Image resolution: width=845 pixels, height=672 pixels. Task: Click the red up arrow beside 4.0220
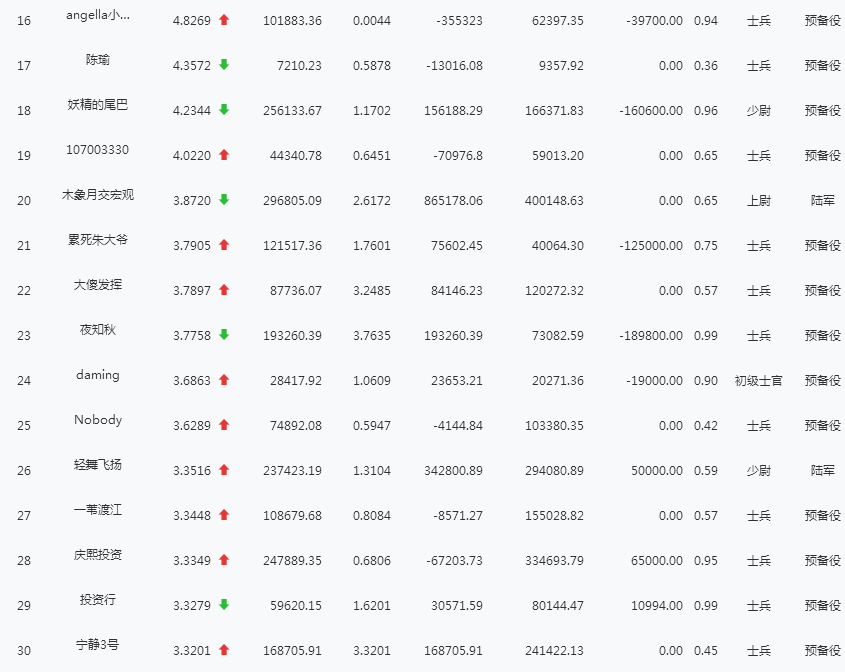224,155
